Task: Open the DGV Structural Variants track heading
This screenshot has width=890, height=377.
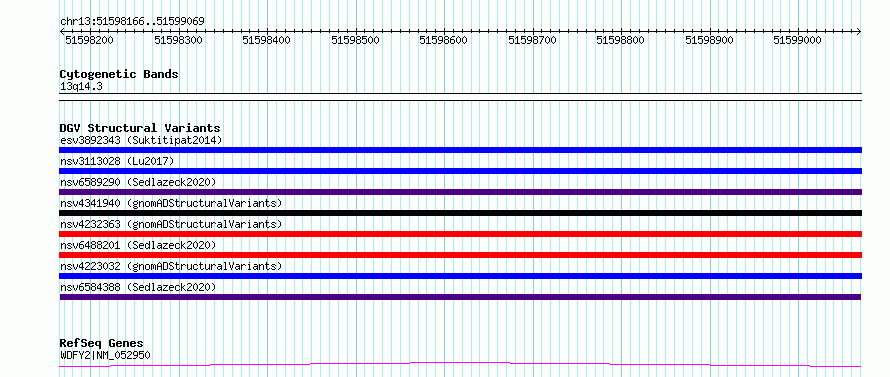Action: click(x=140, y=128)
